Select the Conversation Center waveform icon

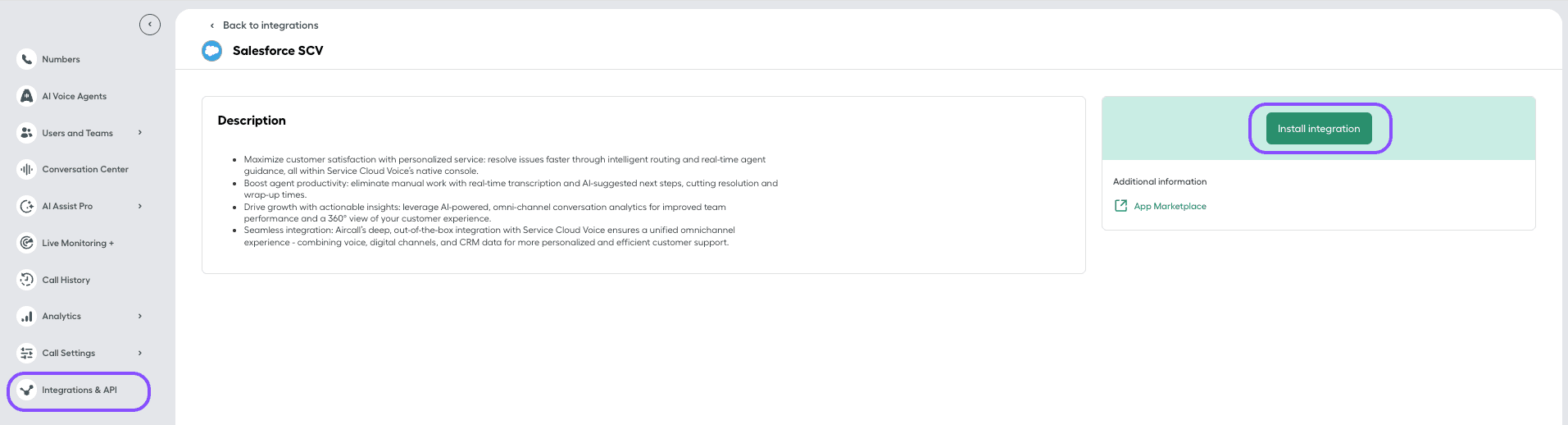coord(26,169)
